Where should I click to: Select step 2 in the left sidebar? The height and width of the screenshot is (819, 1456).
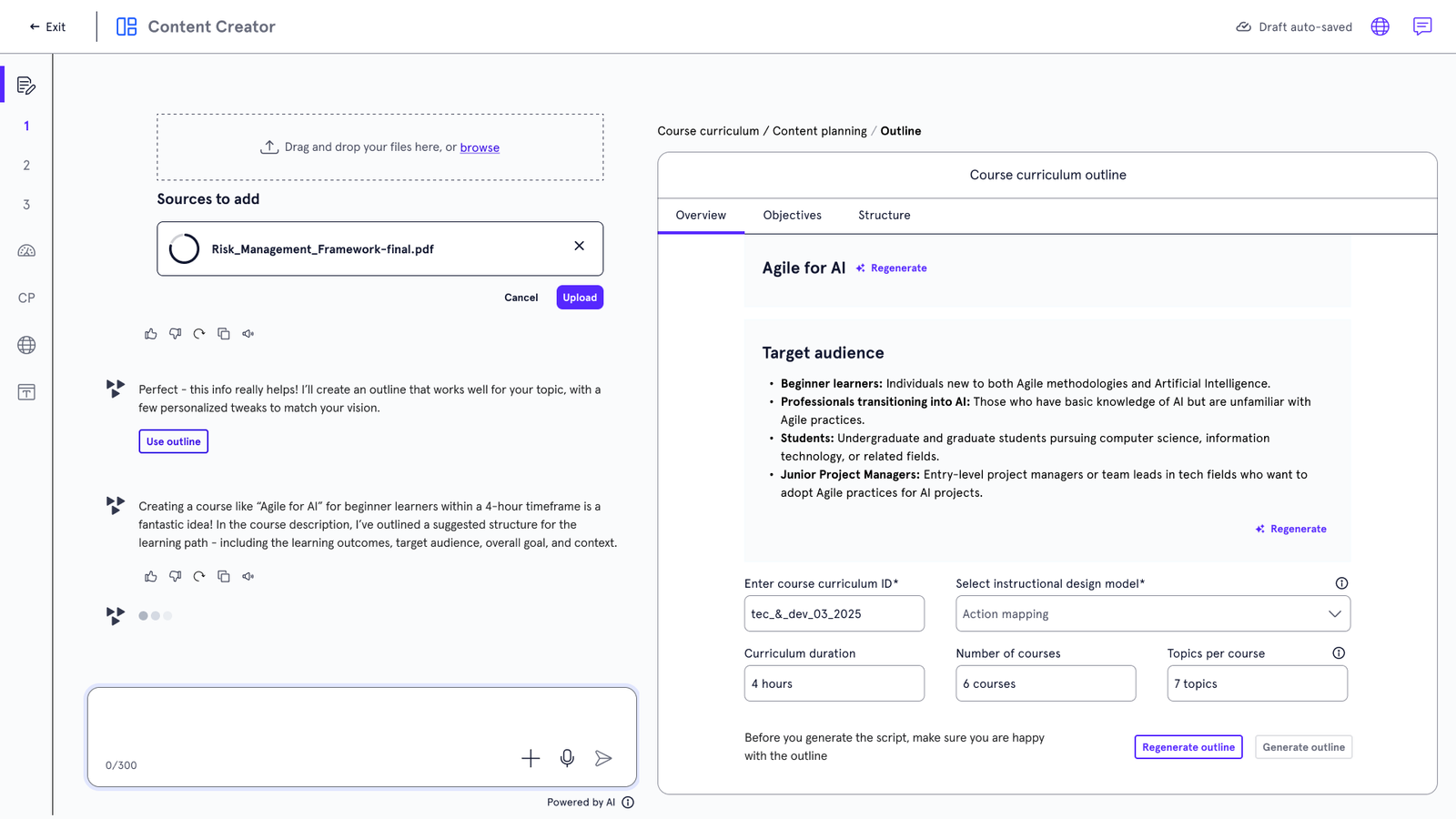click(x=26, y=166)
